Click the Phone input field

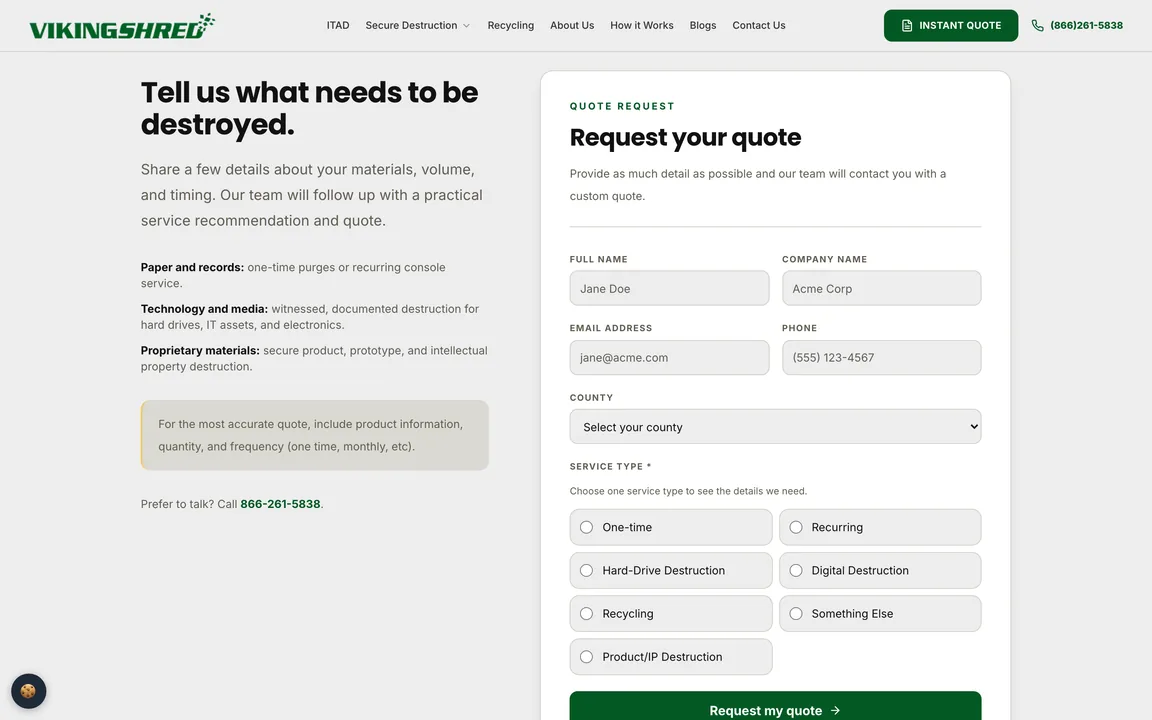tap(881, 358)
